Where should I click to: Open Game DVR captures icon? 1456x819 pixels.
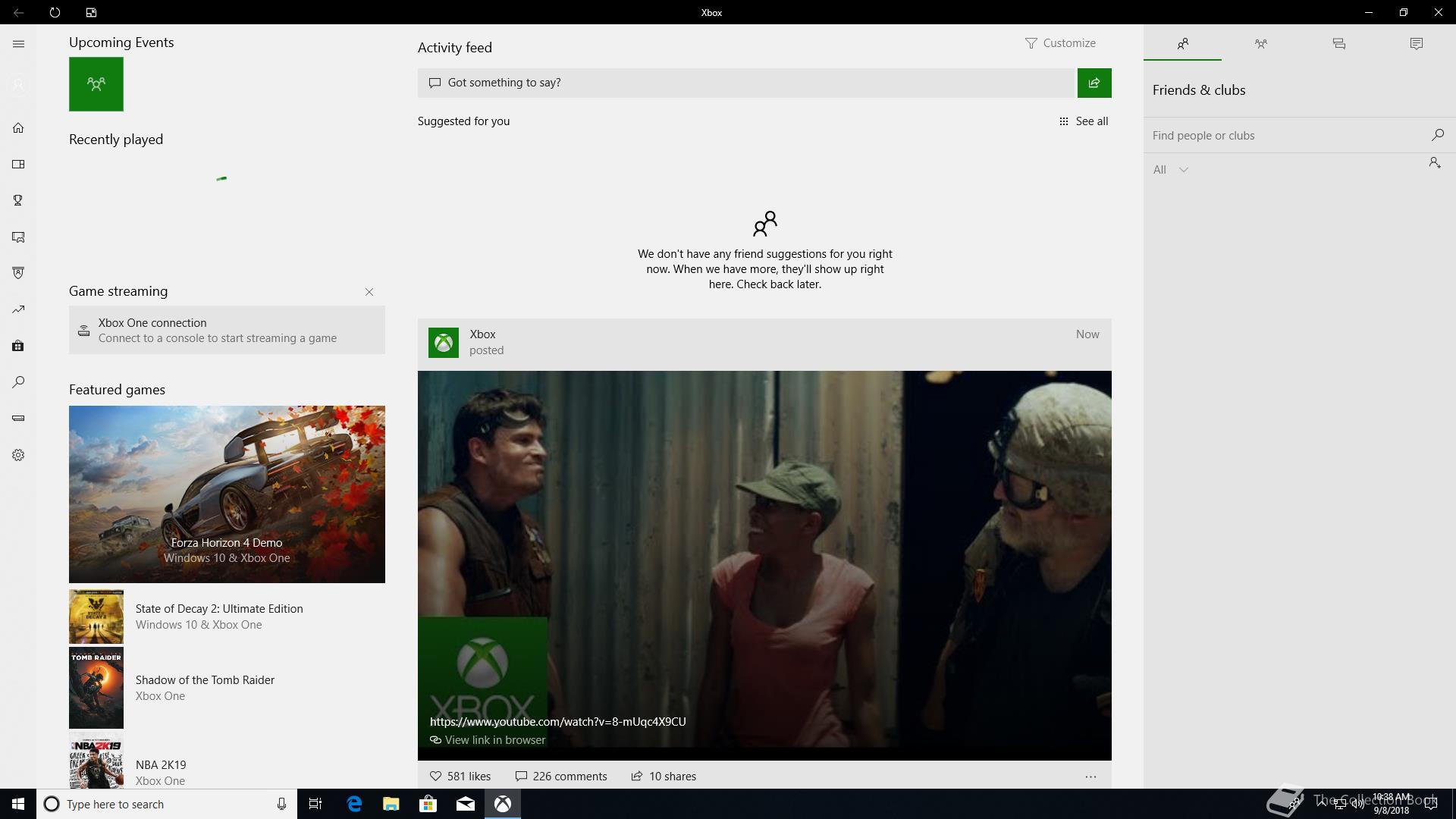[x=18, y=237]
